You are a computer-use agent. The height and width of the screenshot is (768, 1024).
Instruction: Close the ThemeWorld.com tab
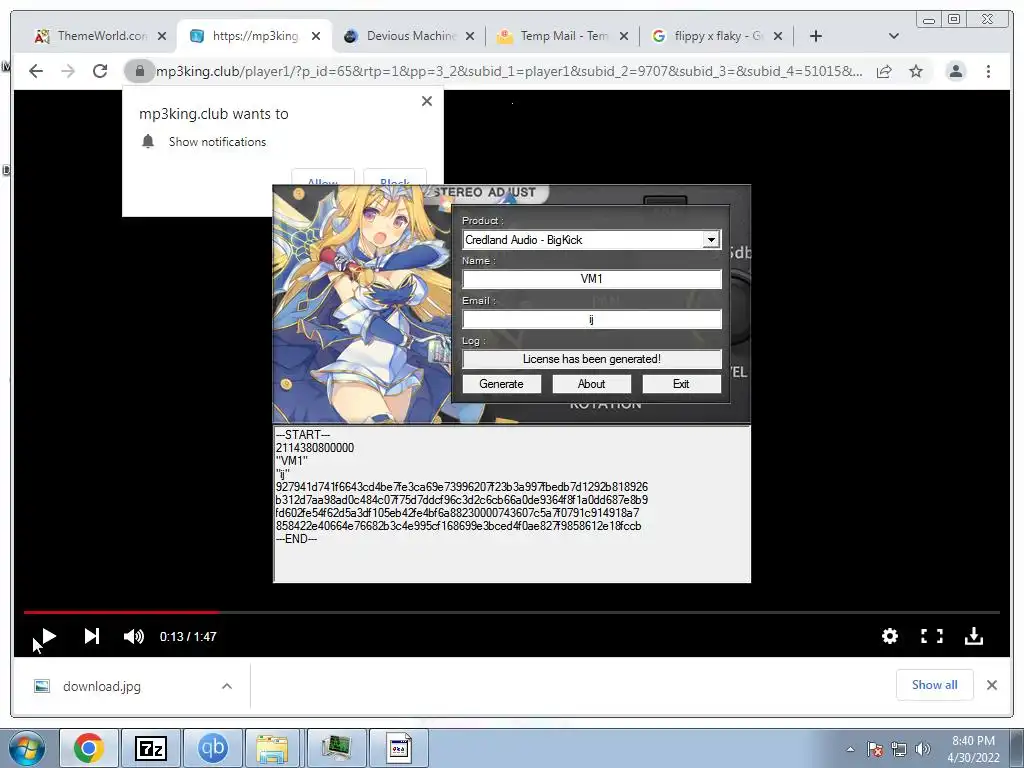(x=162, y=37)
